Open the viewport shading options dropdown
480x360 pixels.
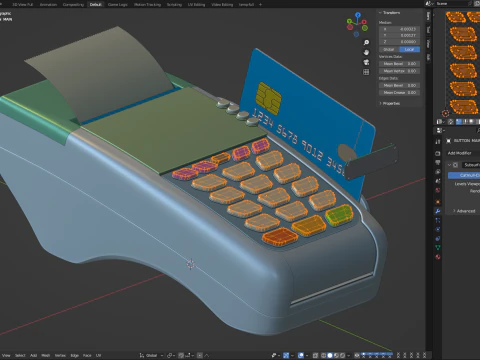[x=349, y=355]
